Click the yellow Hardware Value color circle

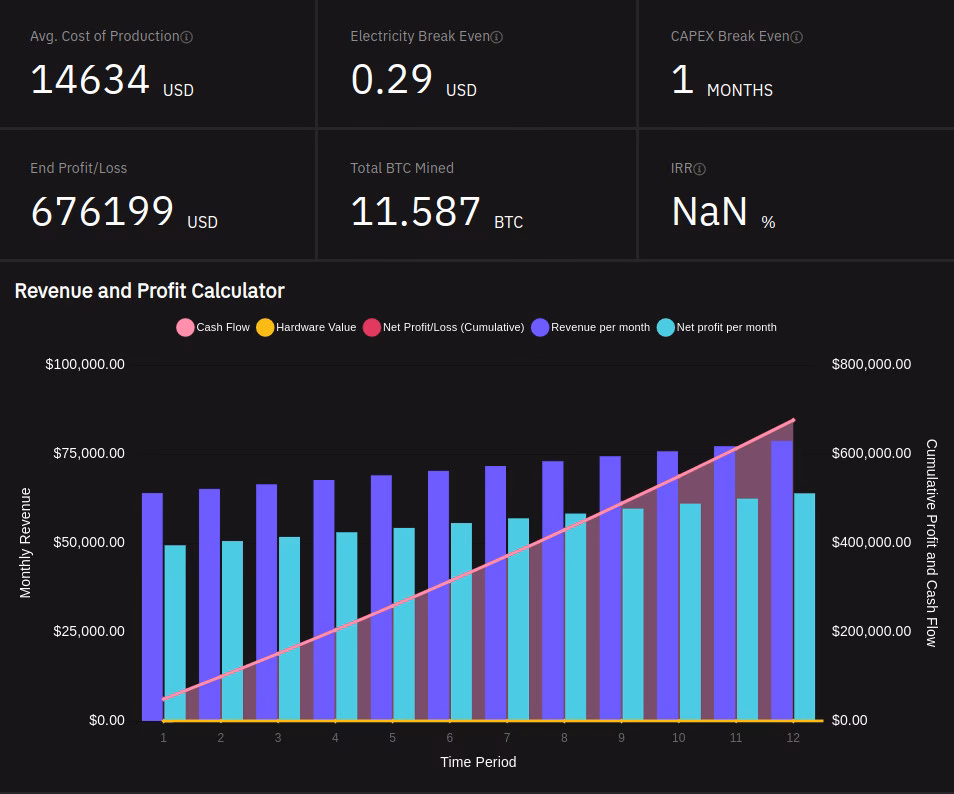pyautogui.click(x=265, y=327)
